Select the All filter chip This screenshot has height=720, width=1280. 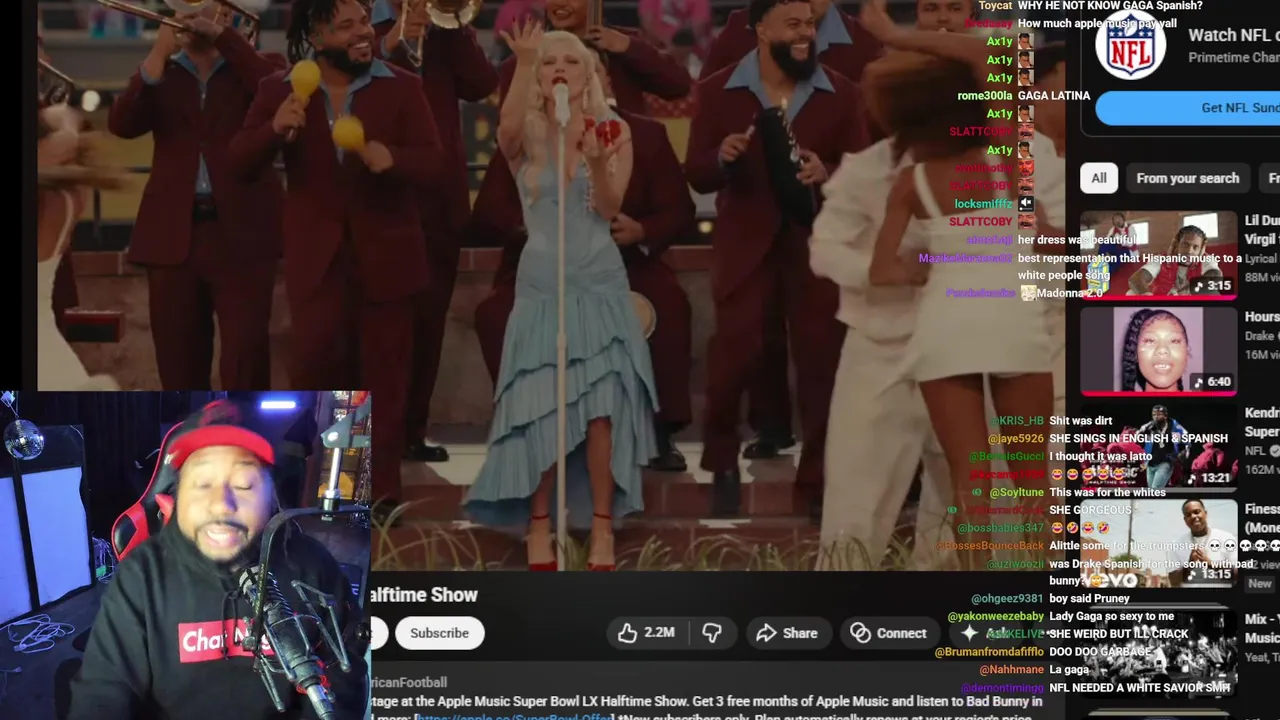coord(1099,178)
